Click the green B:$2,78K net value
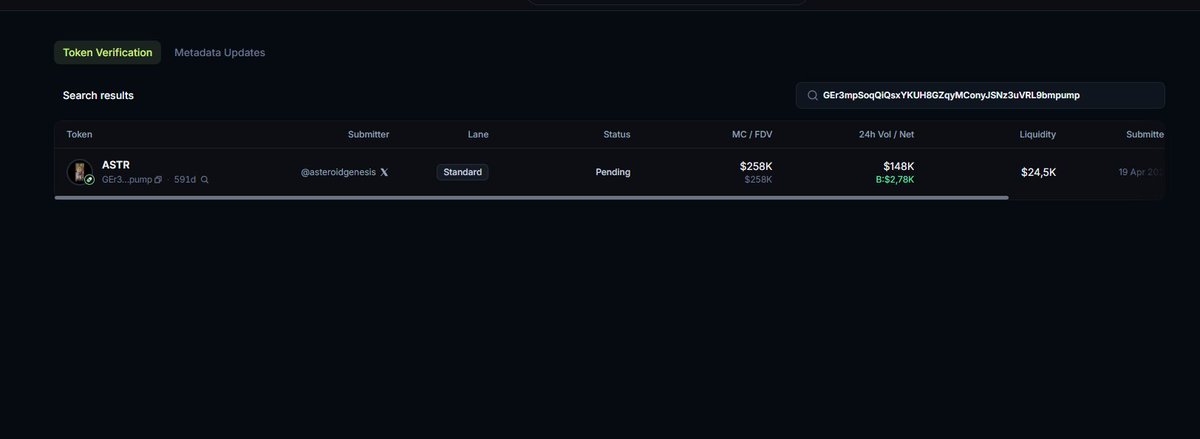 pos(893,180)
